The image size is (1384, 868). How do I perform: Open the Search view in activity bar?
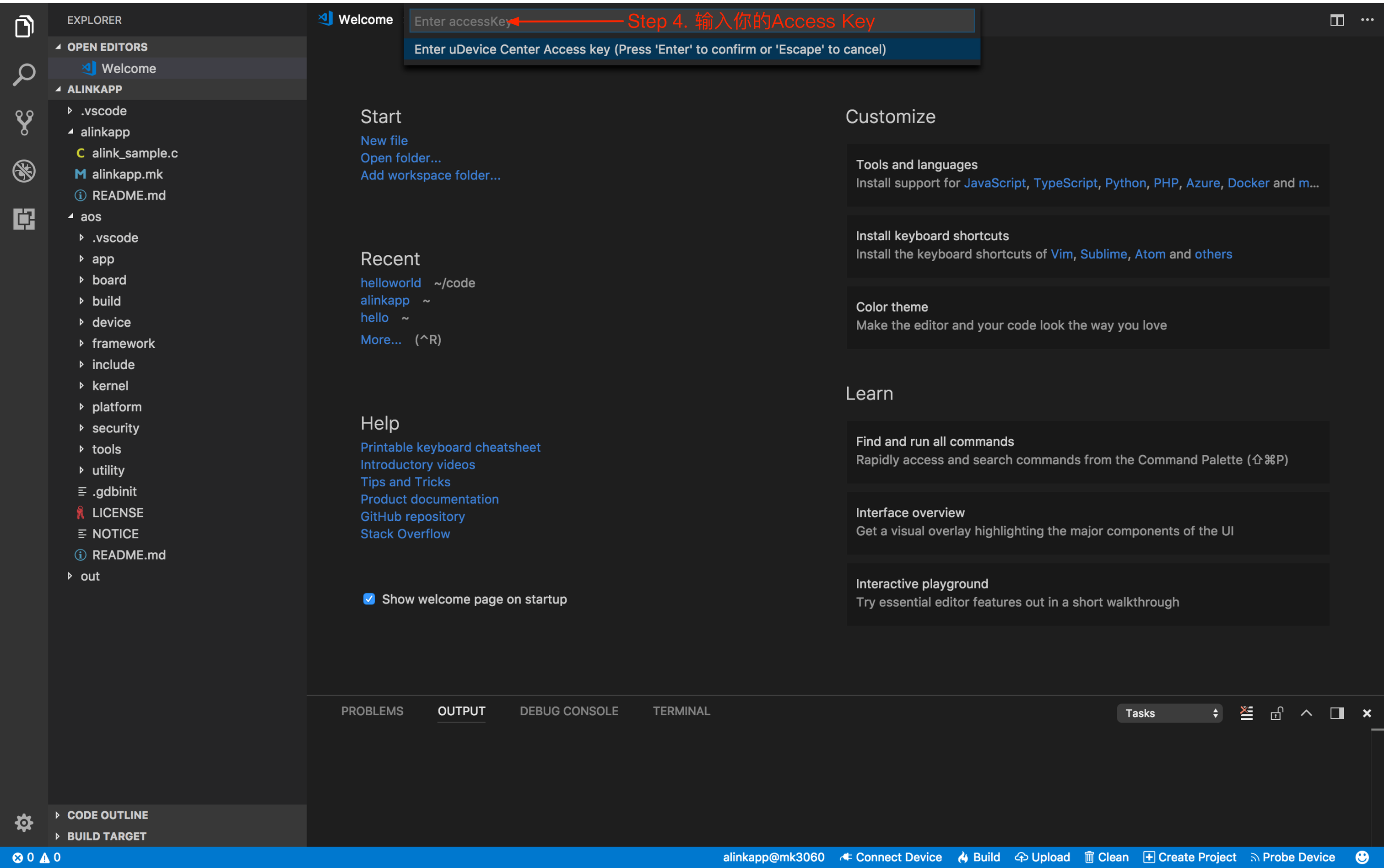point(23,75)
